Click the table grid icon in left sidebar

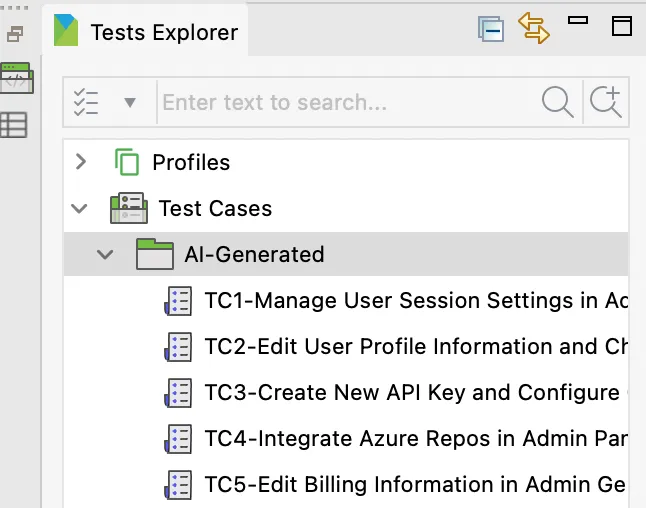[x=14, y=125]
